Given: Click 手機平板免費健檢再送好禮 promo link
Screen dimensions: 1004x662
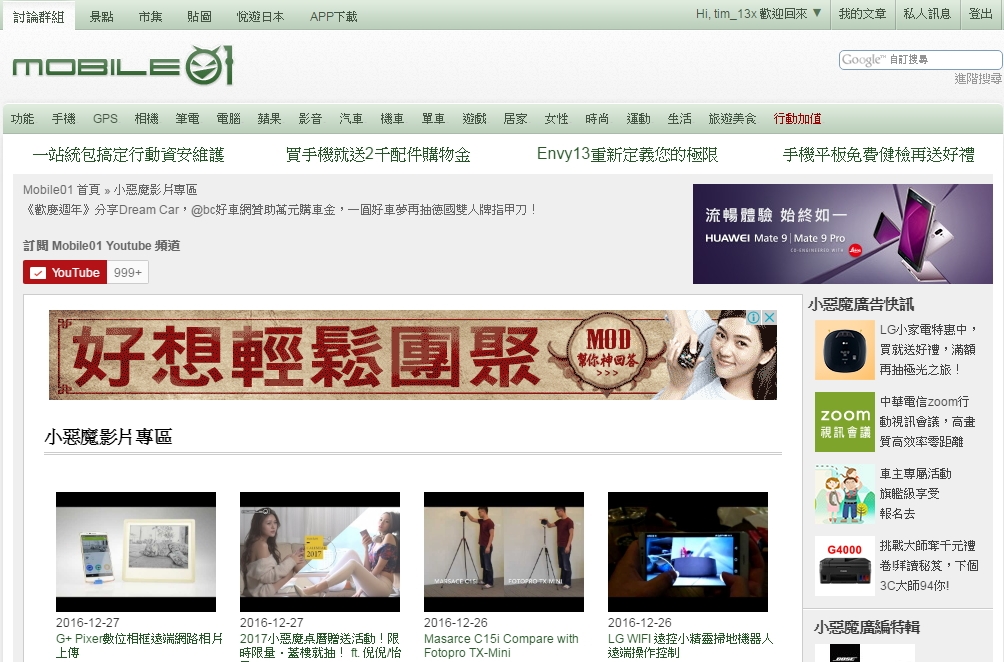Looking at the screenshot, I should tap(878, 154).
